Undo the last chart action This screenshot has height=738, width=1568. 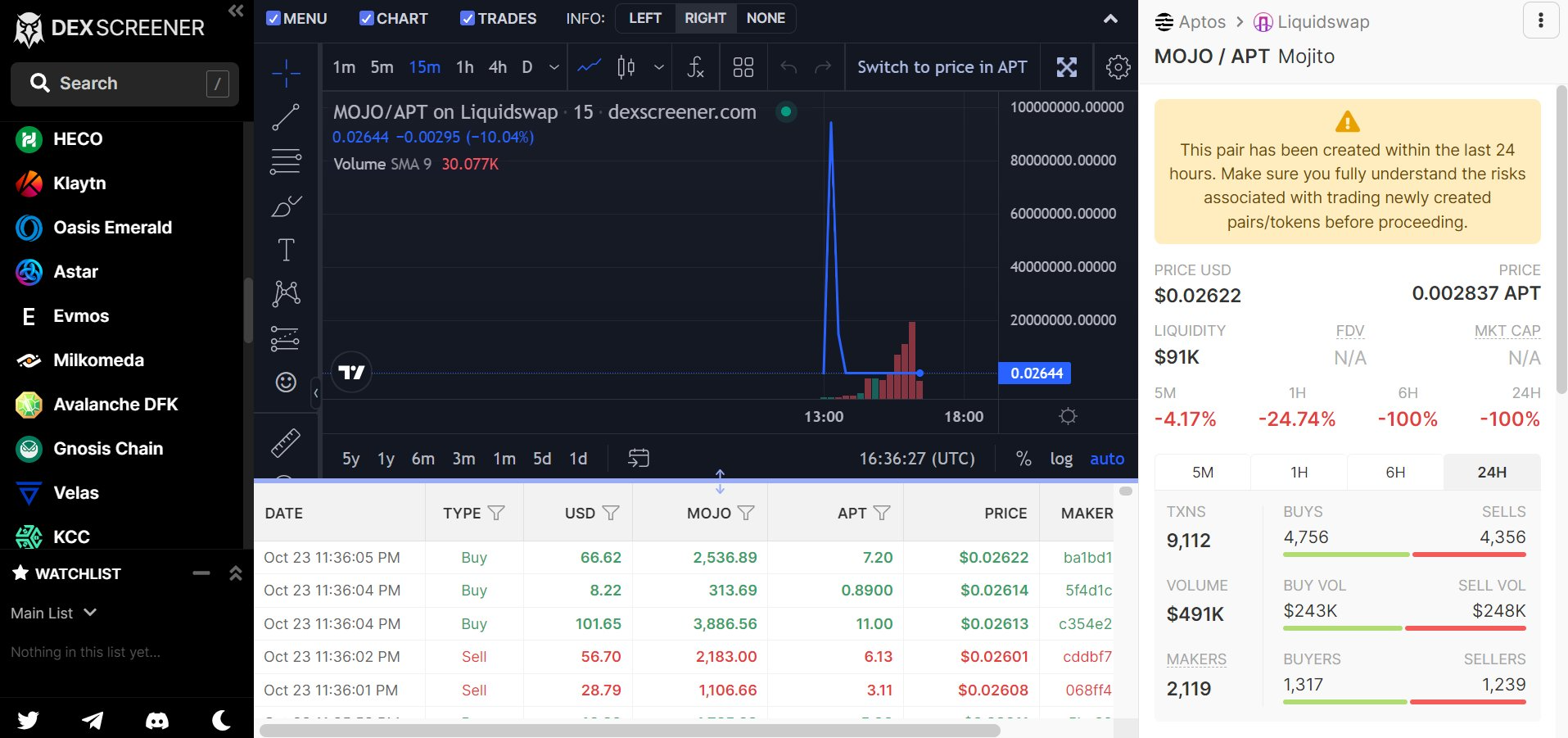789,67
